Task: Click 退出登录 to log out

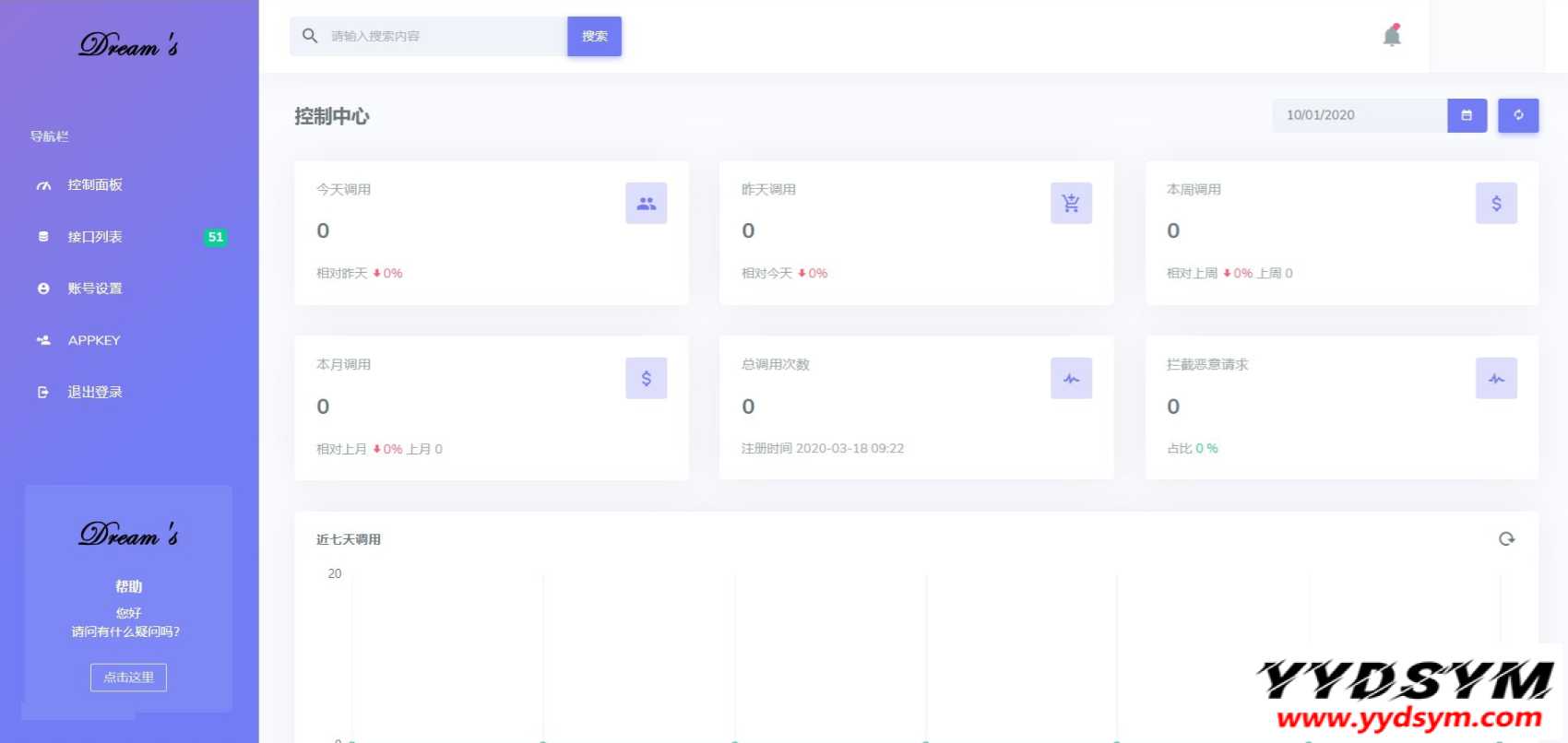Action: 94,392
